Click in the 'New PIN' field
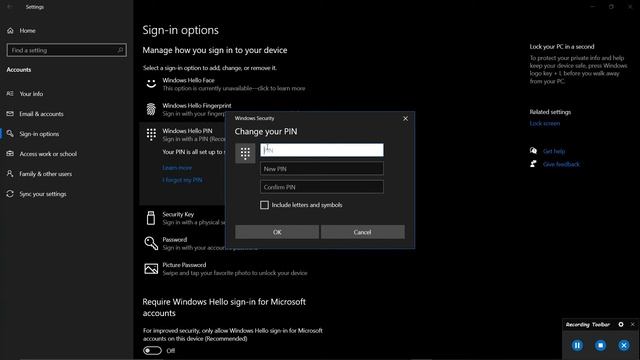The image size is (640, 360). [x=322, y=169]
